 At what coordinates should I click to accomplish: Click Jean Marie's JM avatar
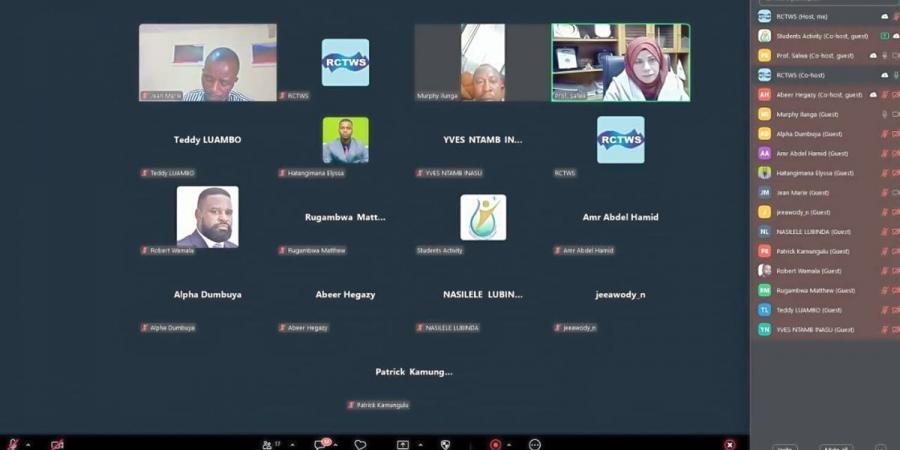coord(765,192)
